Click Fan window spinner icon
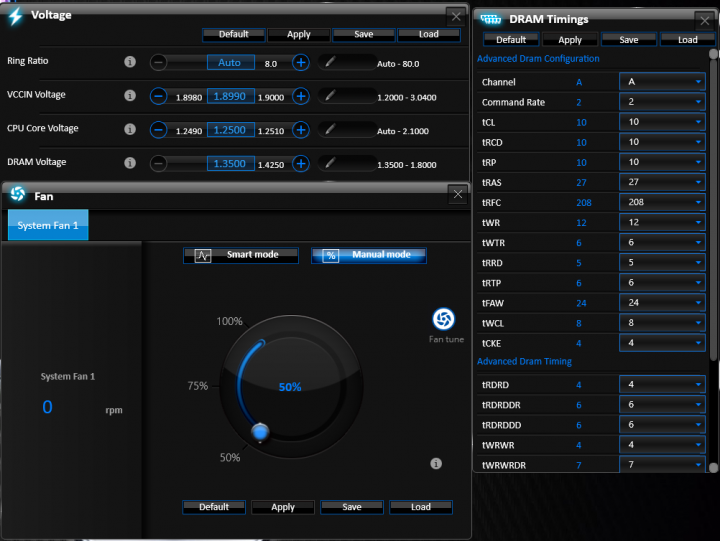 click(18, 194)
